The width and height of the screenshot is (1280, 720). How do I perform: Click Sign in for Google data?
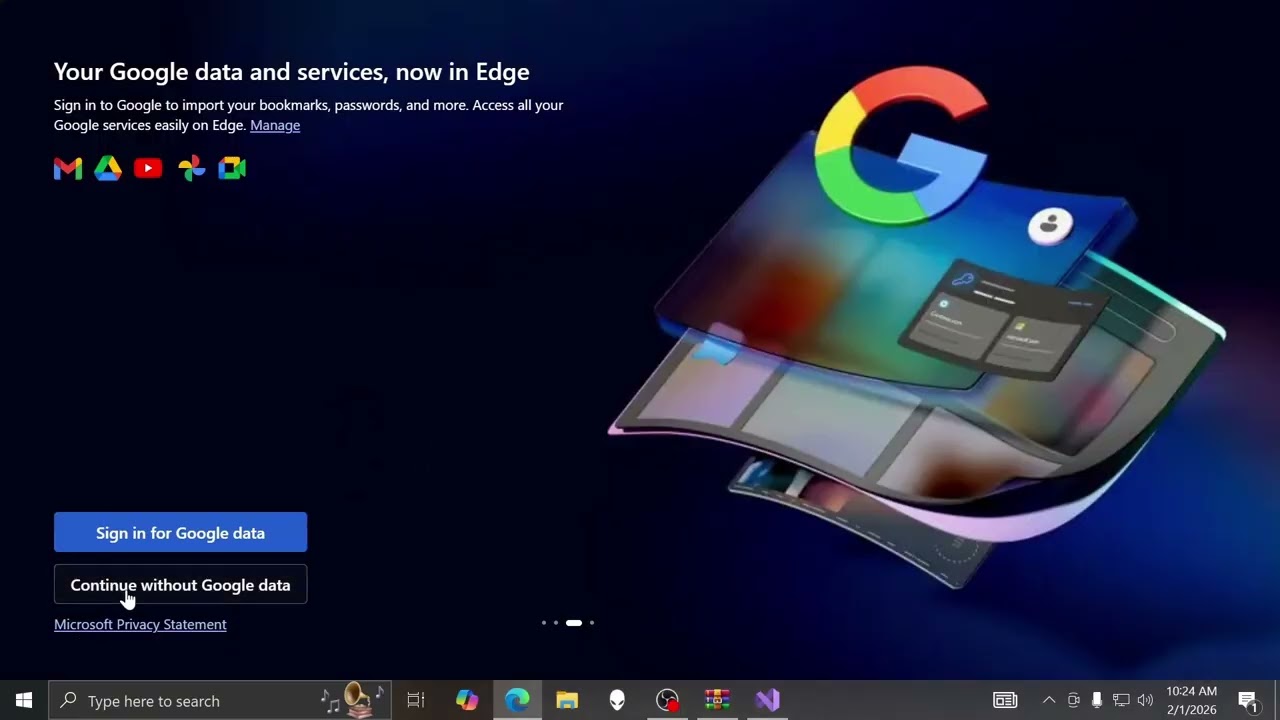click(180, 533)
